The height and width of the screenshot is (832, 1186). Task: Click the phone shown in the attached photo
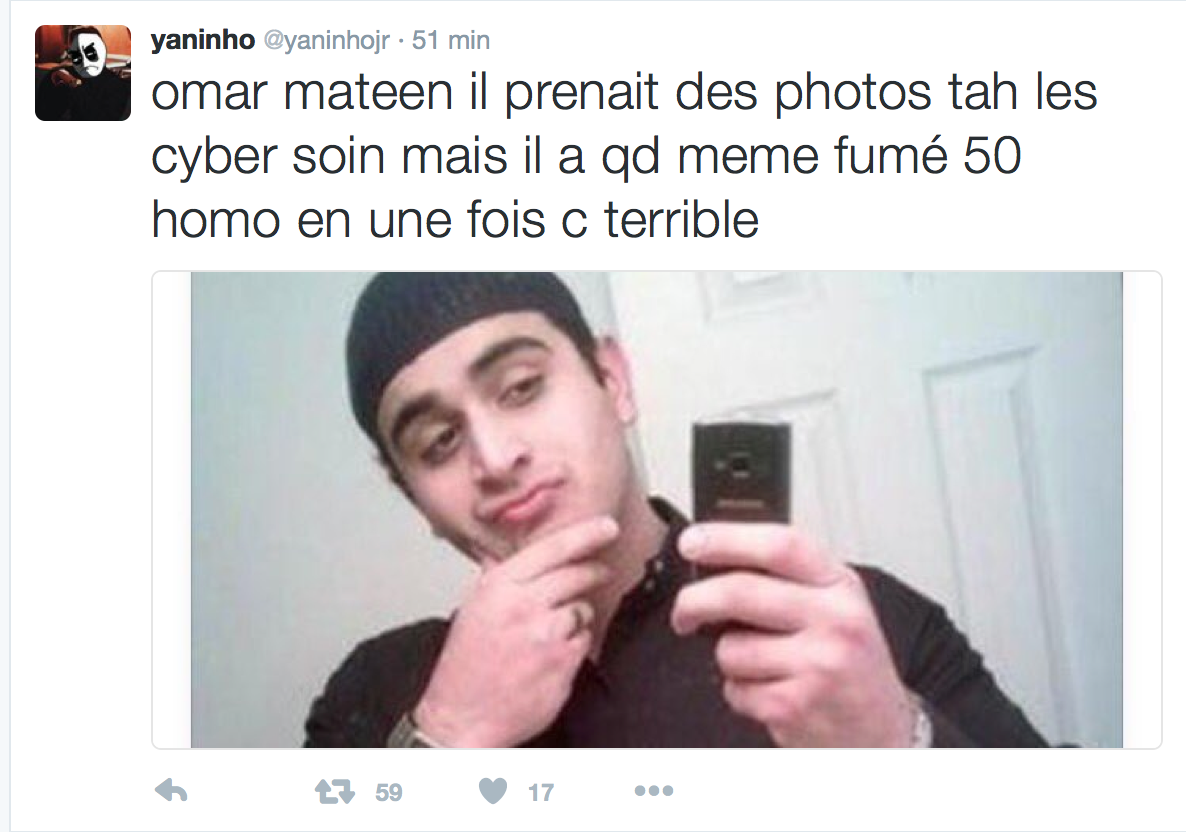click(742, 474)
